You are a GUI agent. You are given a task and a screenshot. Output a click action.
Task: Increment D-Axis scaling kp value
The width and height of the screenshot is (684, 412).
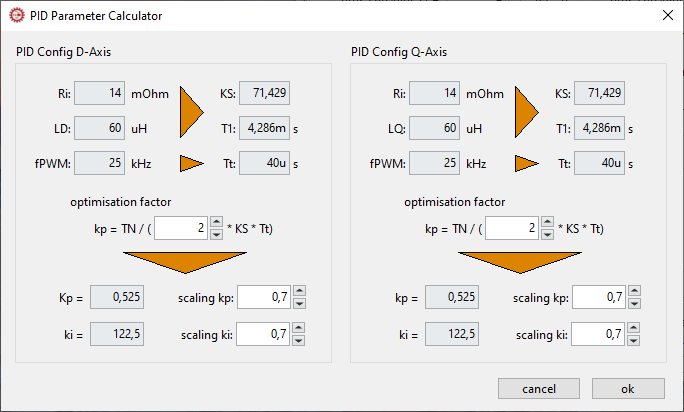point(299,291)
